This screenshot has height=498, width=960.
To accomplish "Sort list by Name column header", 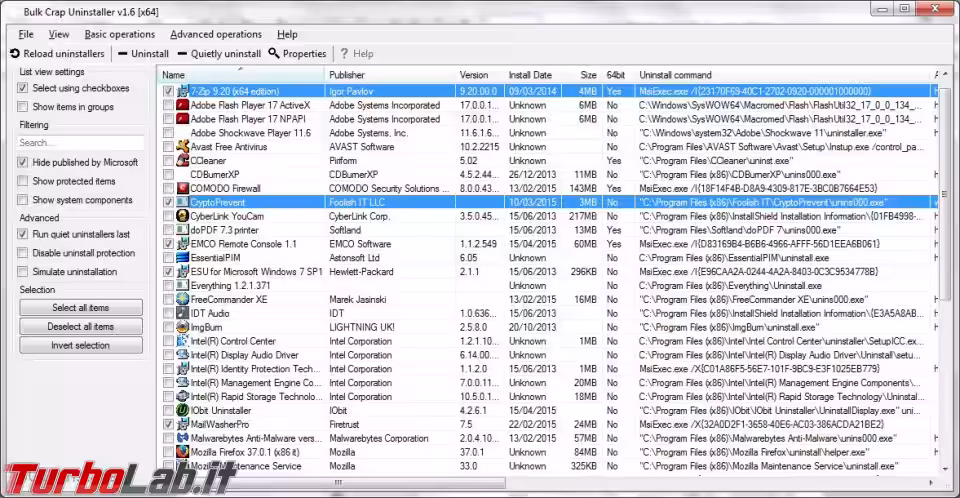I will pyautogui.click(x=241, y=75).
